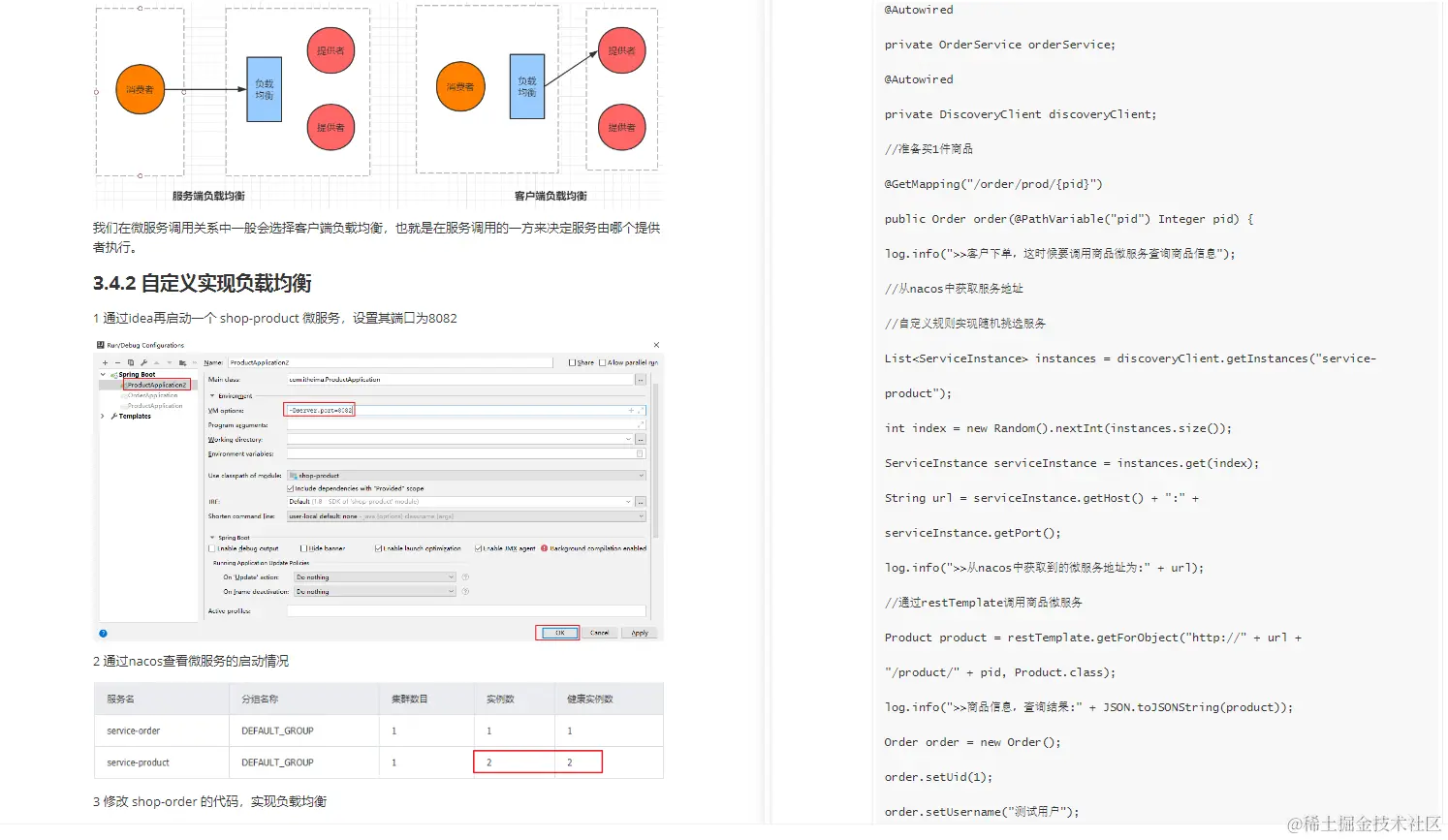The height and width of the screenshot is (840, 1448).
Task: Collapse the Environment section triangle
Action: tap(212, 395)
